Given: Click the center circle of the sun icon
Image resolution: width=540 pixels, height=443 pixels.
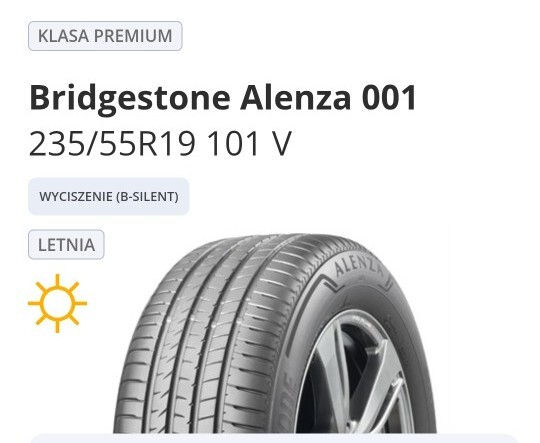Looking at the screenshot, I should pyautogui.click(x=58, y=303).
